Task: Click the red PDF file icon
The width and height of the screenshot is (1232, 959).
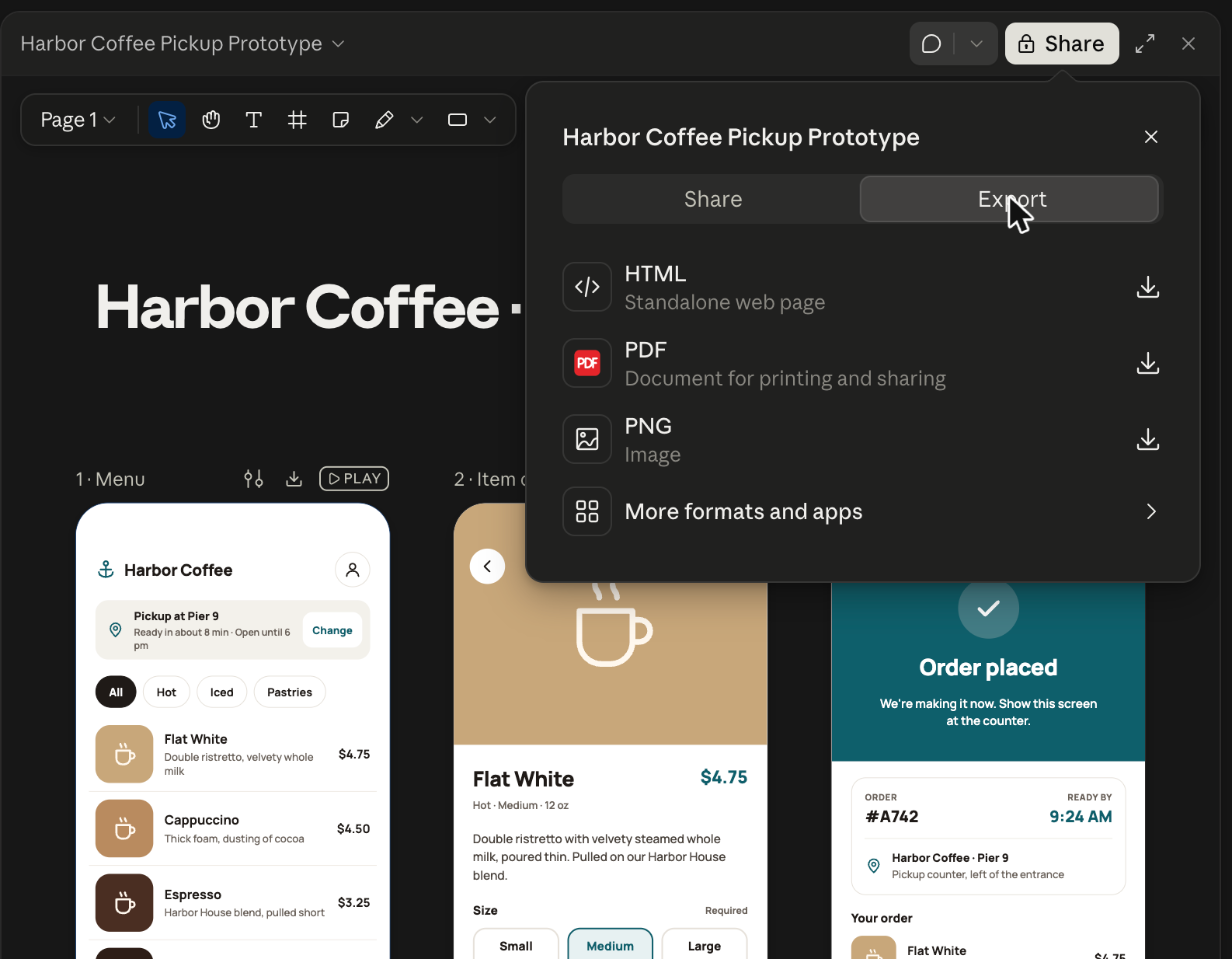Action: pos(587,363)
